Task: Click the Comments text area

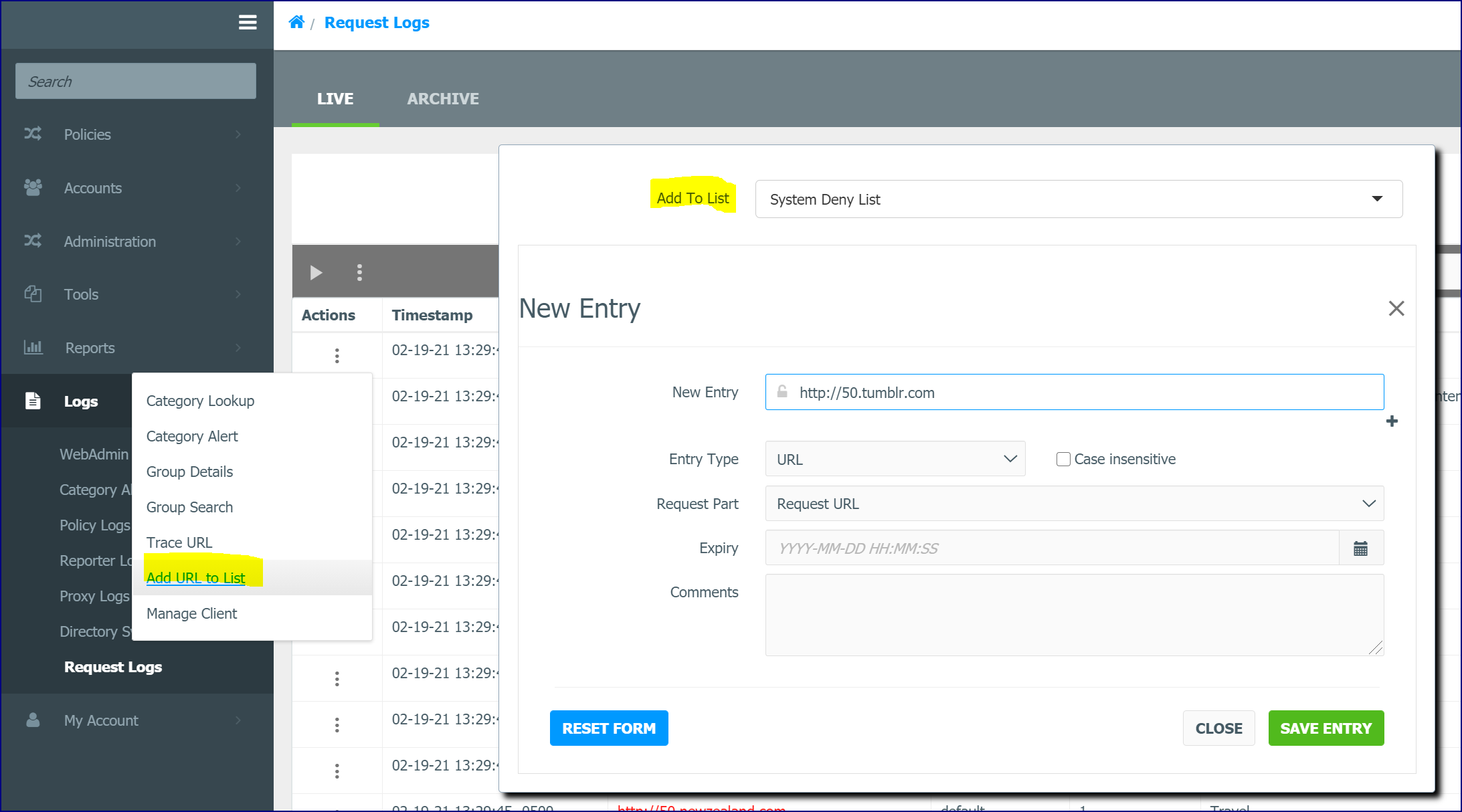Action: (x=1074, y=615)
